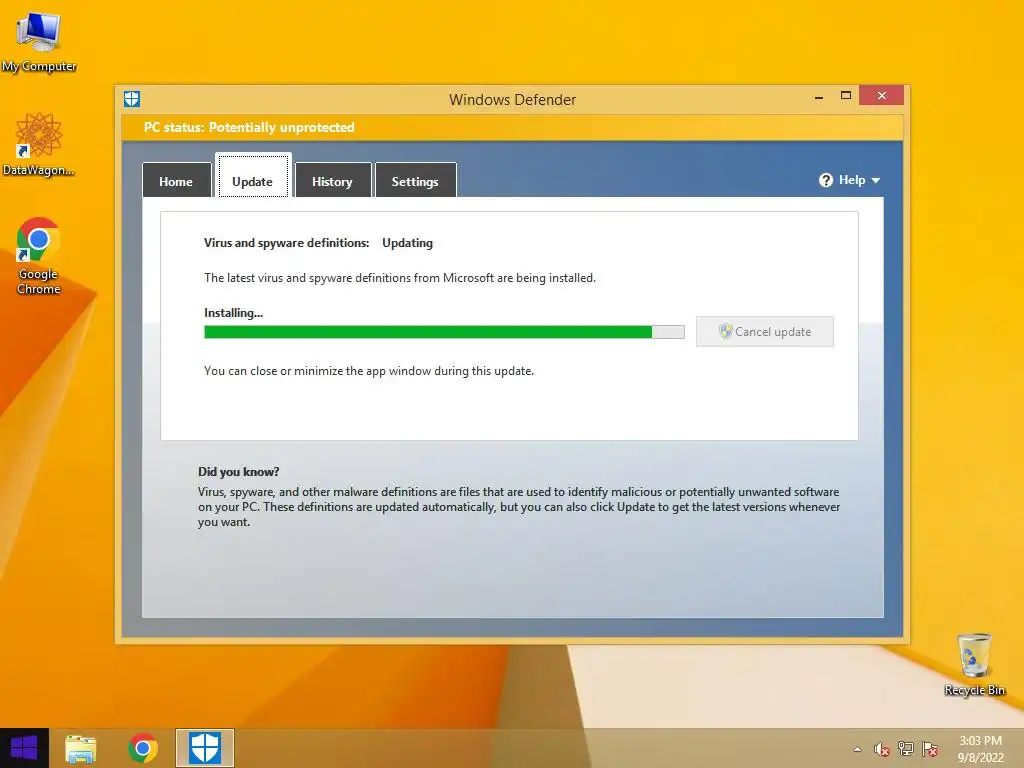The width and height of the screenshot is (1024, 768).
Task: Open Action Center flag tray icon
Action: pos(930,749)
